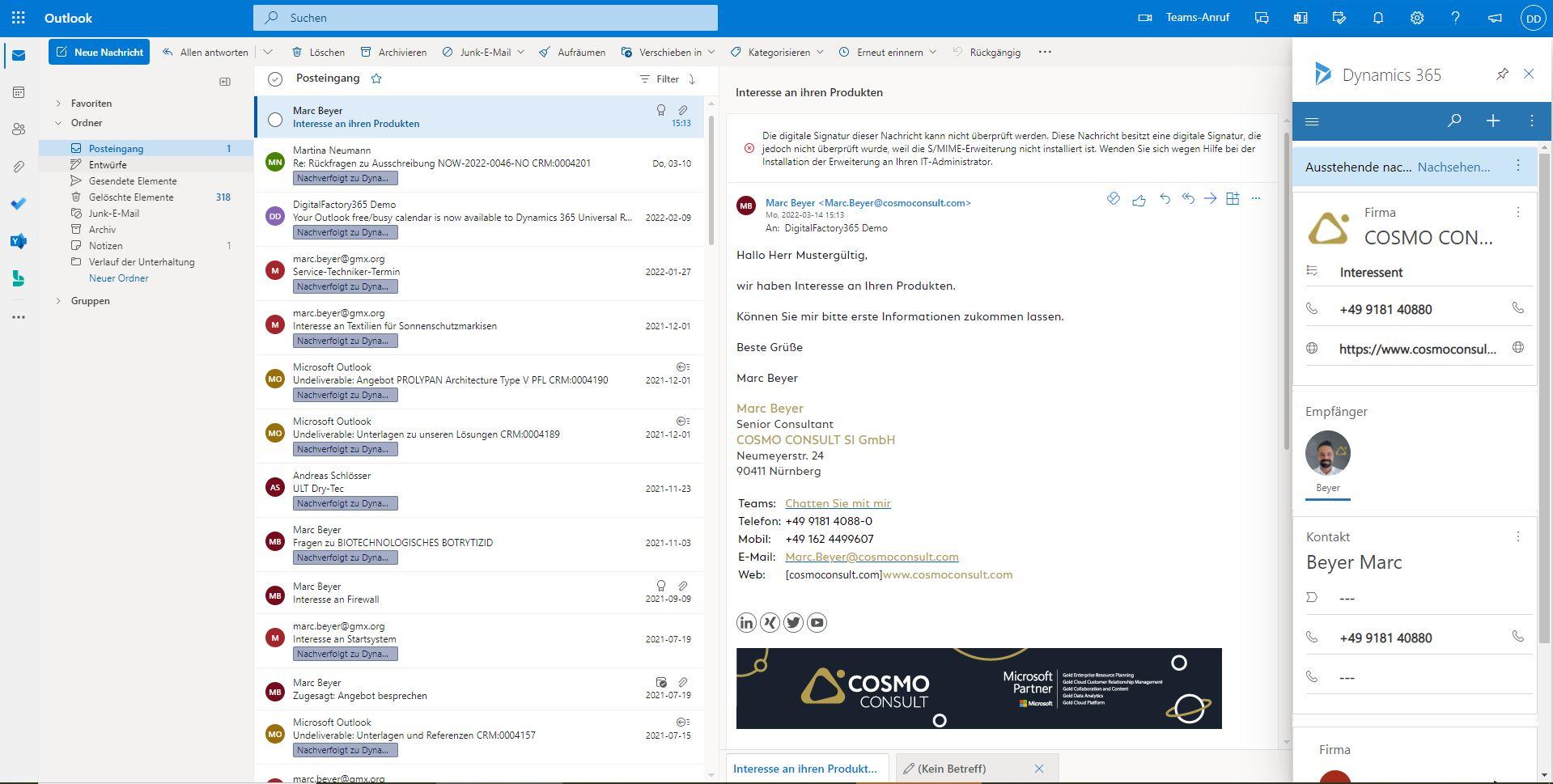Like the message with thumbs-up icon
This screenshot has height=784, width=1553.
tap(1139, 199)
